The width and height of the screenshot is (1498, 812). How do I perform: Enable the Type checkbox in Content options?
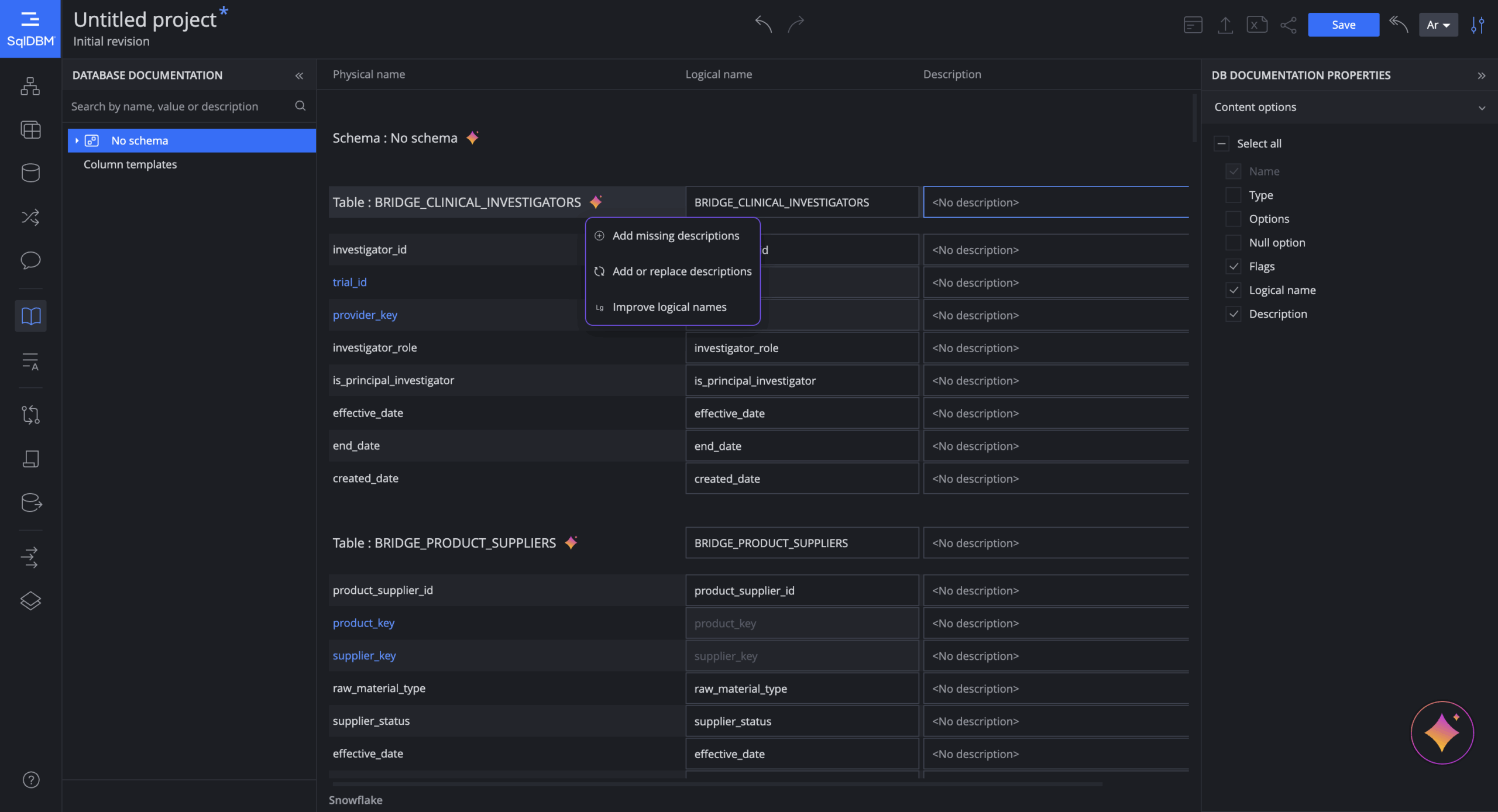(x=1234, y=195)
